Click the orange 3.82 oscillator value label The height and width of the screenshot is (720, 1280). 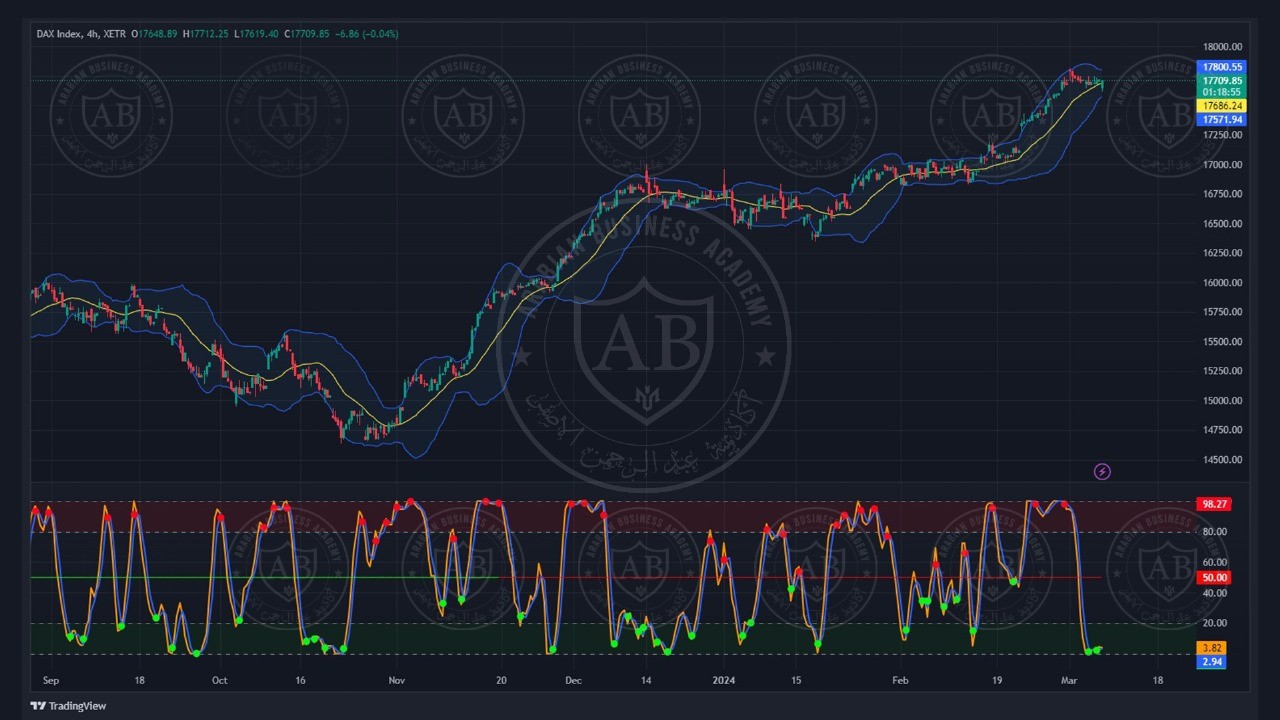point(1211,649)
